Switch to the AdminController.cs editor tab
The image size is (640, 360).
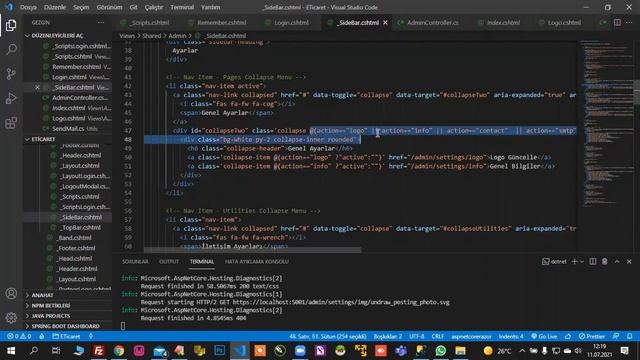tap(433, 22)
